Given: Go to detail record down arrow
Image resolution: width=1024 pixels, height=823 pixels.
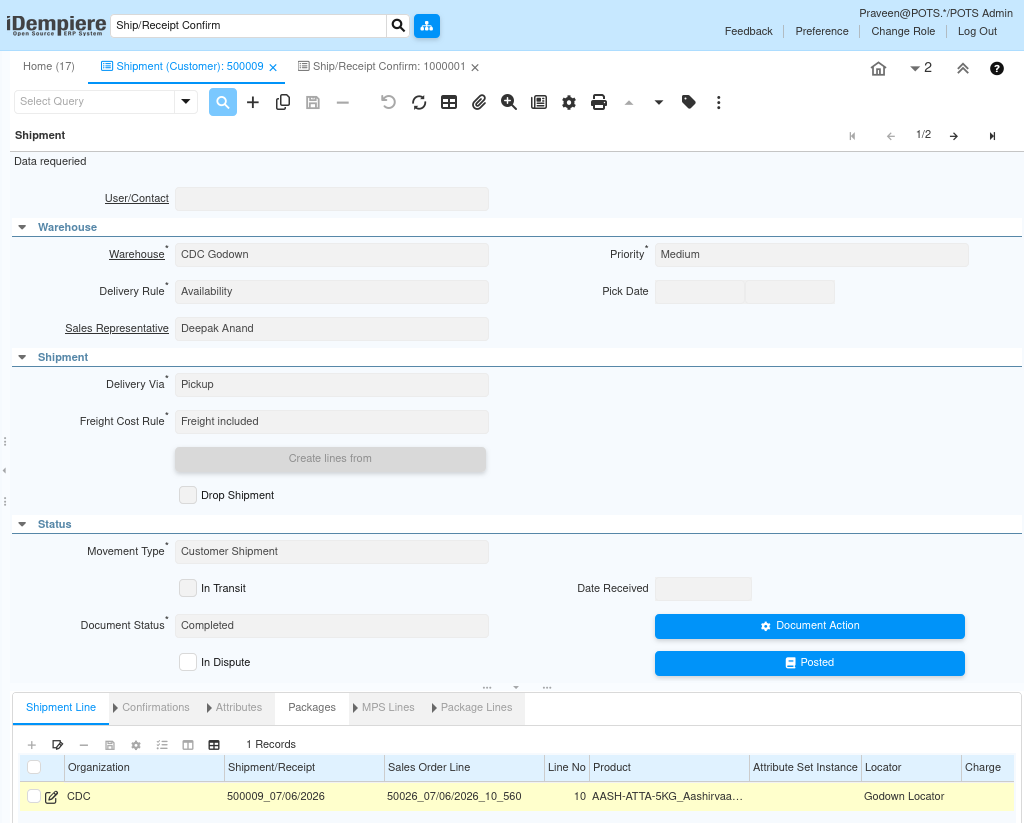Looking at the screenshot, I should tap(659, 103).
